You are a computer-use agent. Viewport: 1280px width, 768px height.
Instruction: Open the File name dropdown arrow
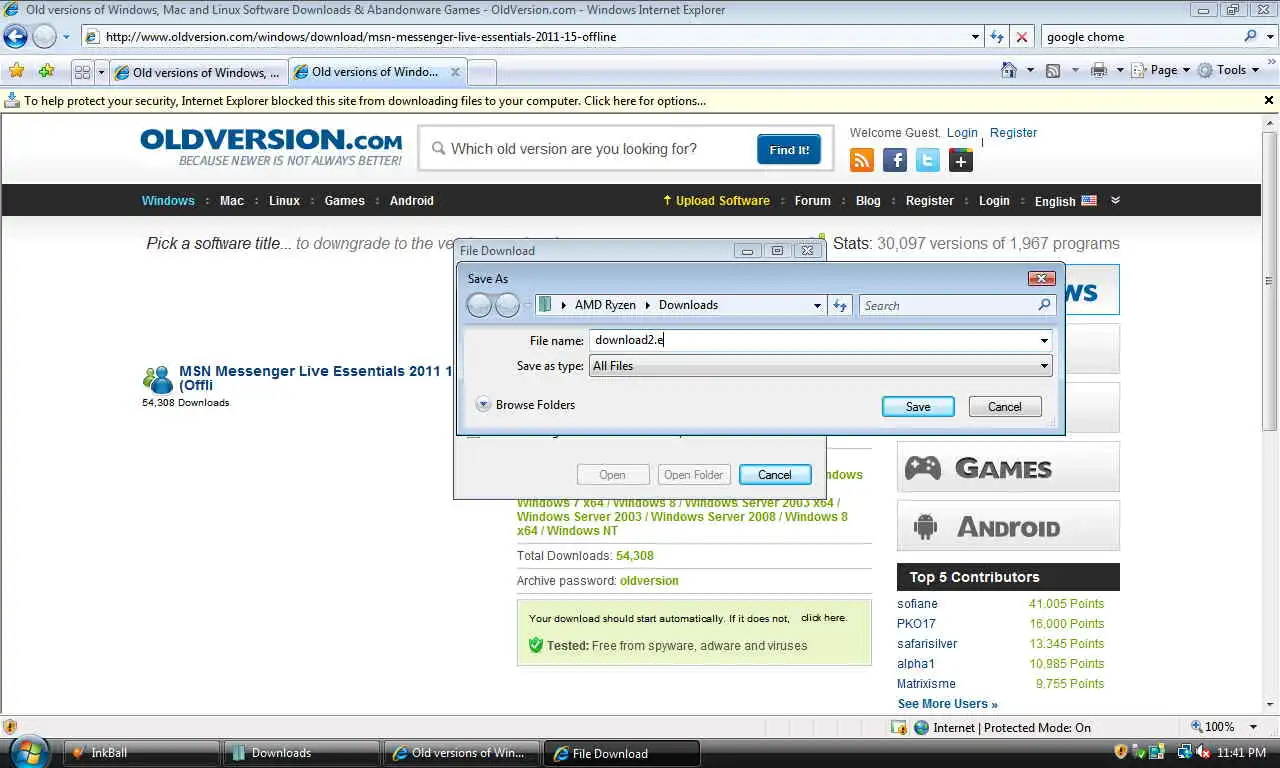[x=1044, y=340]
